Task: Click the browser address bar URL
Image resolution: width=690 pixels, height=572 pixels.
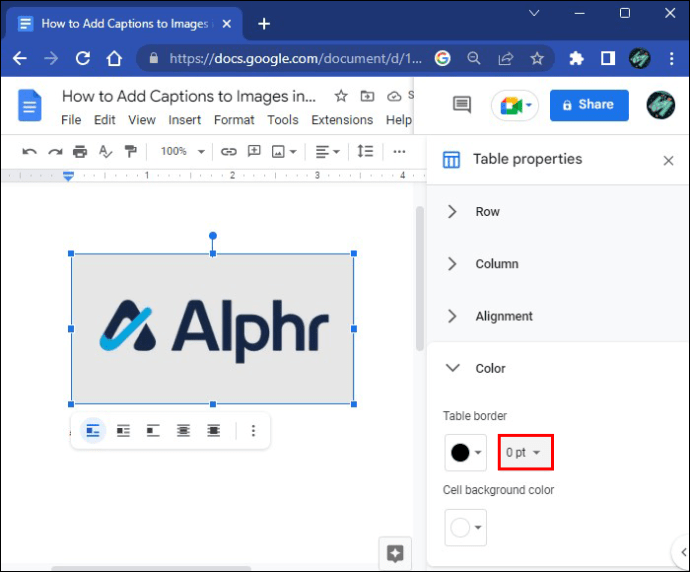Action: coord(295,59)
